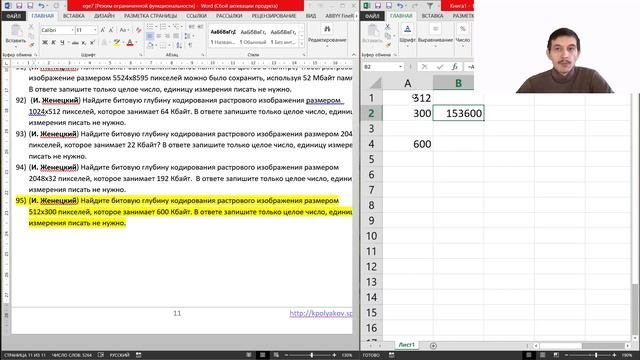
Task: Click word count in Word status bar
Action: [71, 355]
